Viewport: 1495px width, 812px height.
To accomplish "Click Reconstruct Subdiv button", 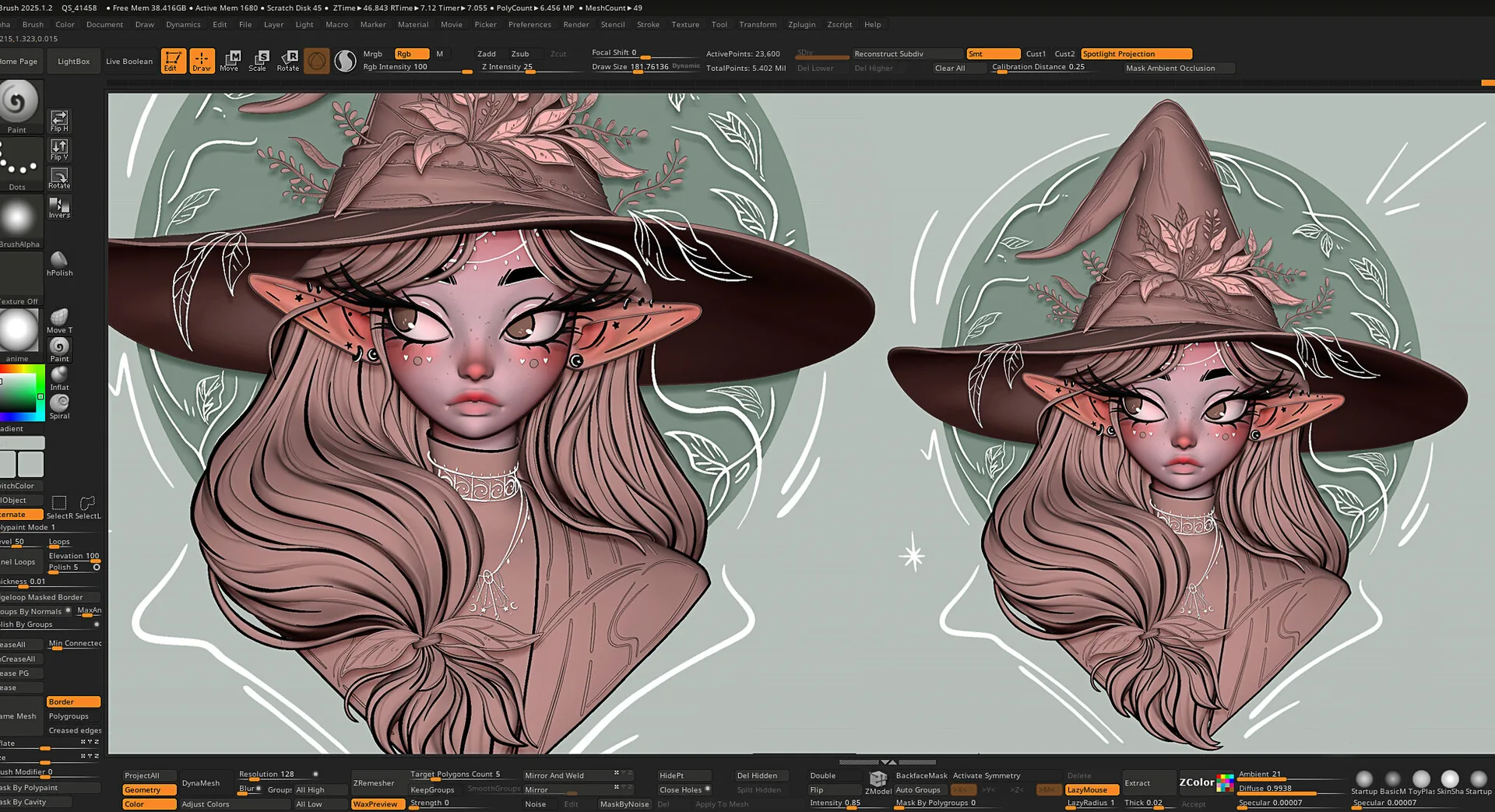I will [x=907, y=54].
